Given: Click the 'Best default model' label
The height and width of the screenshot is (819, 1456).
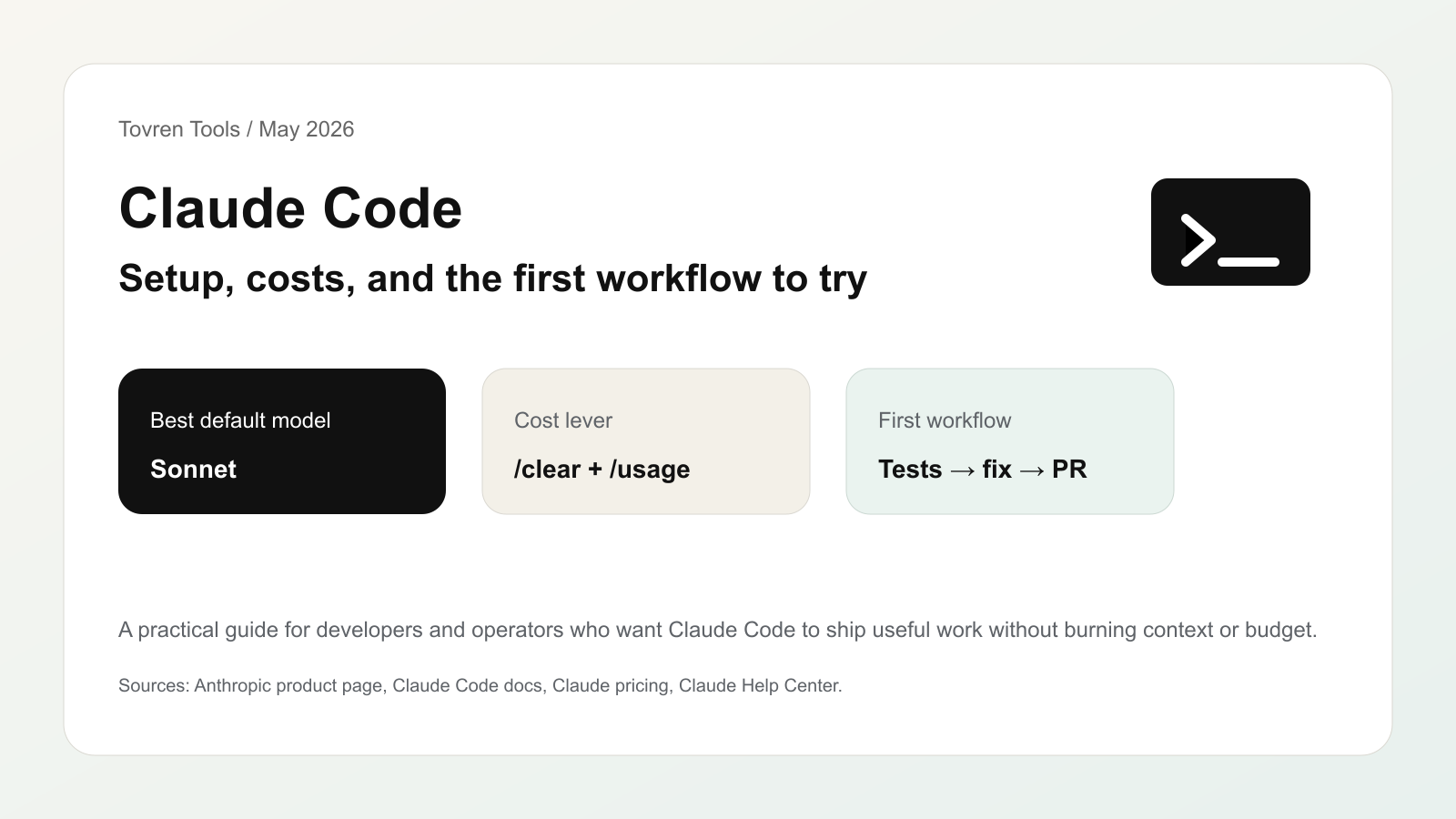Looking at the screenshot, I should point(240,420).
